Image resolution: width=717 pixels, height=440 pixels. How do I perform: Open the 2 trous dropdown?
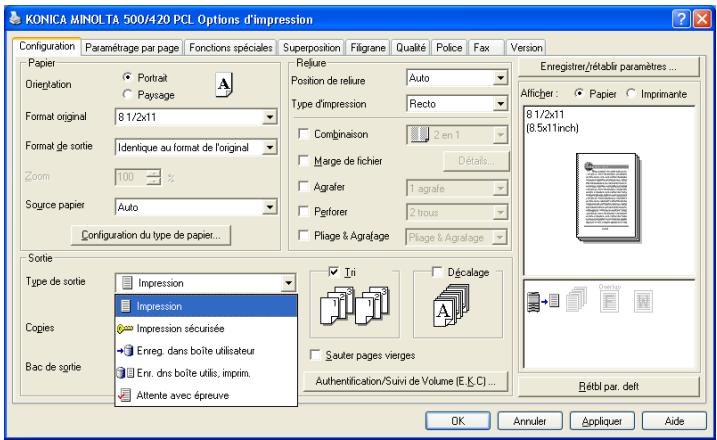coord(501,212)
